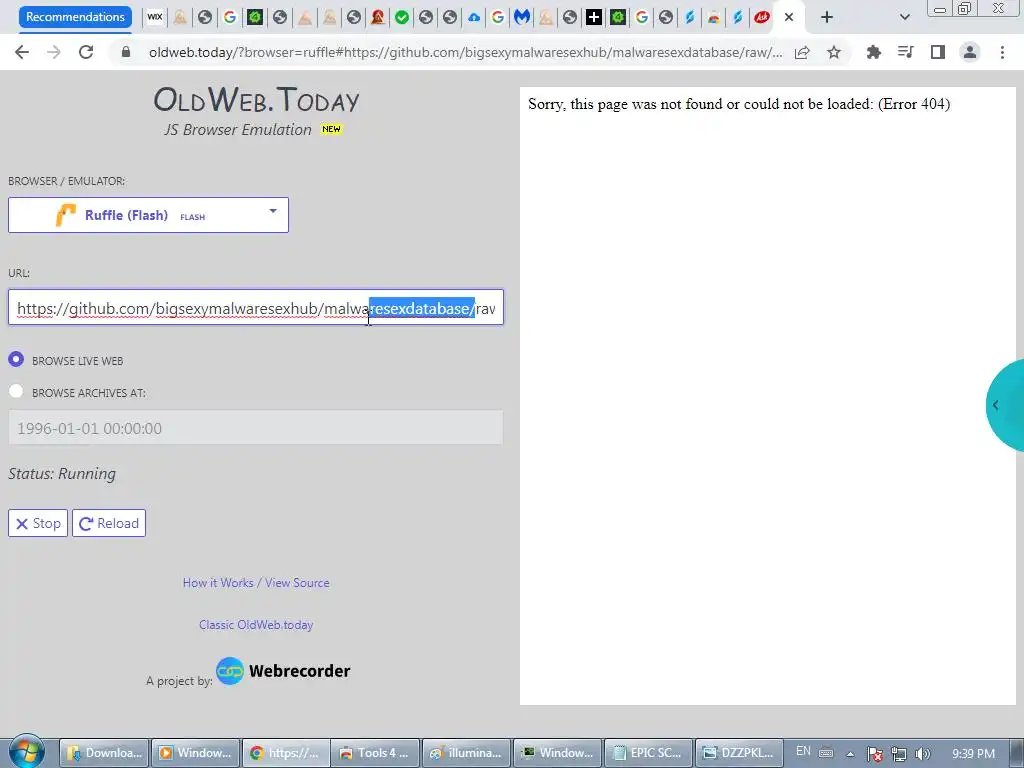
Task: Open the media controls toolbar icon
Action: (x=905, y=52)
